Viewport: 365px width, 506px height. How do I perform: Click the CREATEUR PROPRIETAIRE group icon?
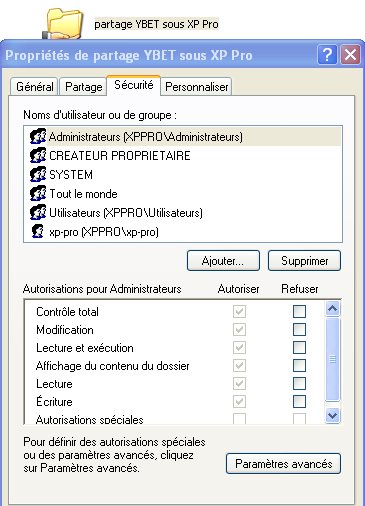[x=38, y=156]
